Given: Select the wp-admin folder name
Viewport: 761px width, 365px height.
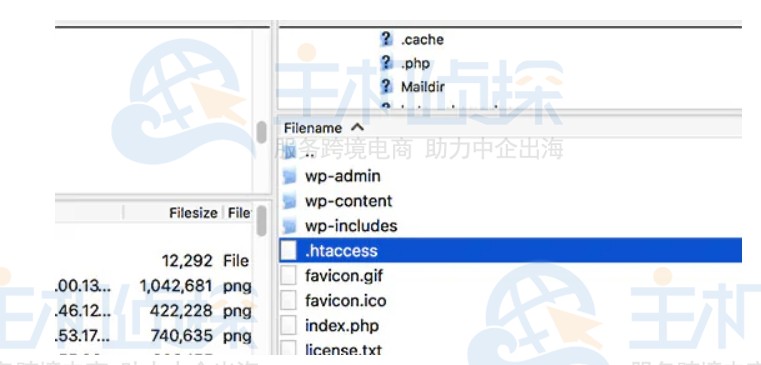Looking at the screenshot, I should [343, 176].
